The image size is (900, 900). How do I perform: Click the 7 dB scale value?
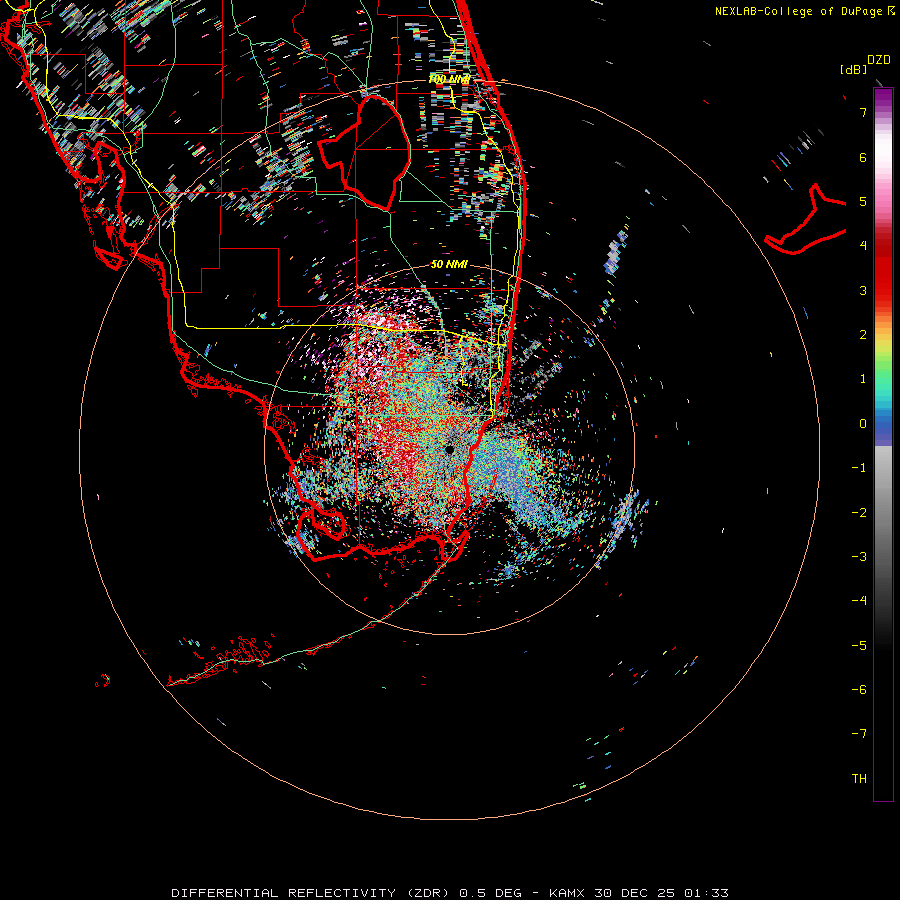point(863,112)
